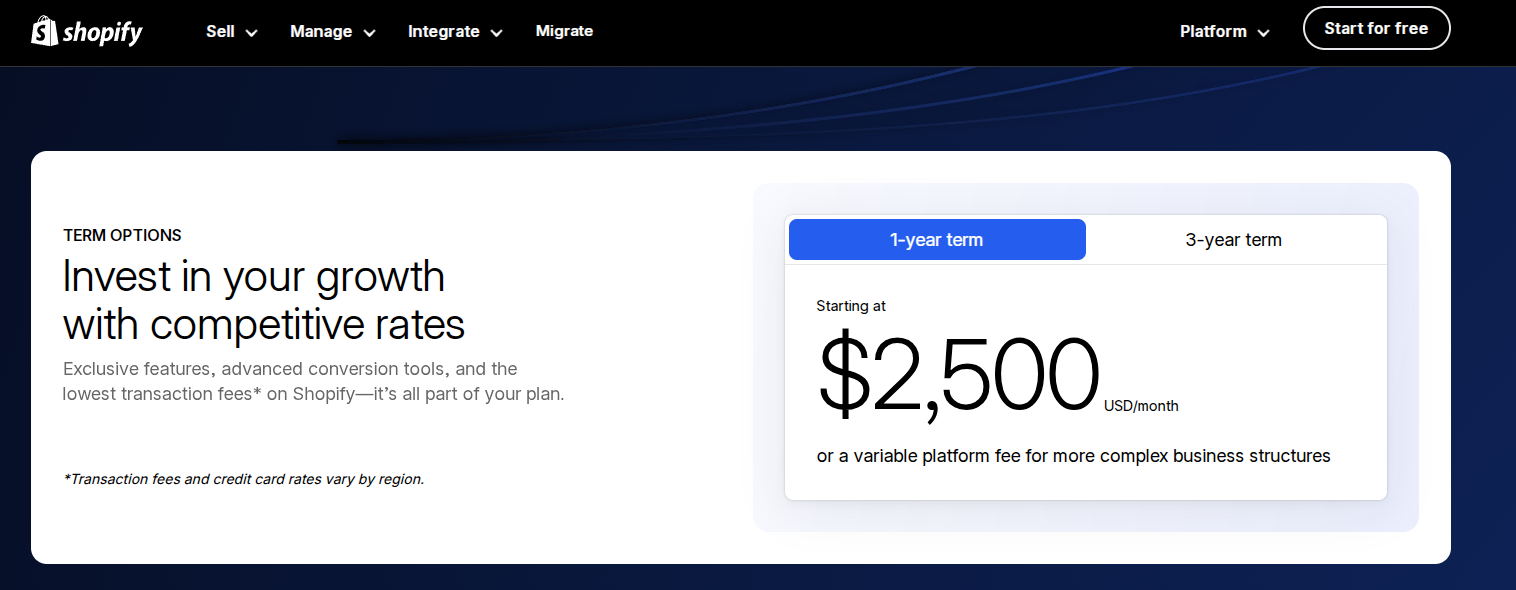Switch to the 3-year term tab
Image resolution: width=1516 pixels, height=590 pixels.
1234,240
